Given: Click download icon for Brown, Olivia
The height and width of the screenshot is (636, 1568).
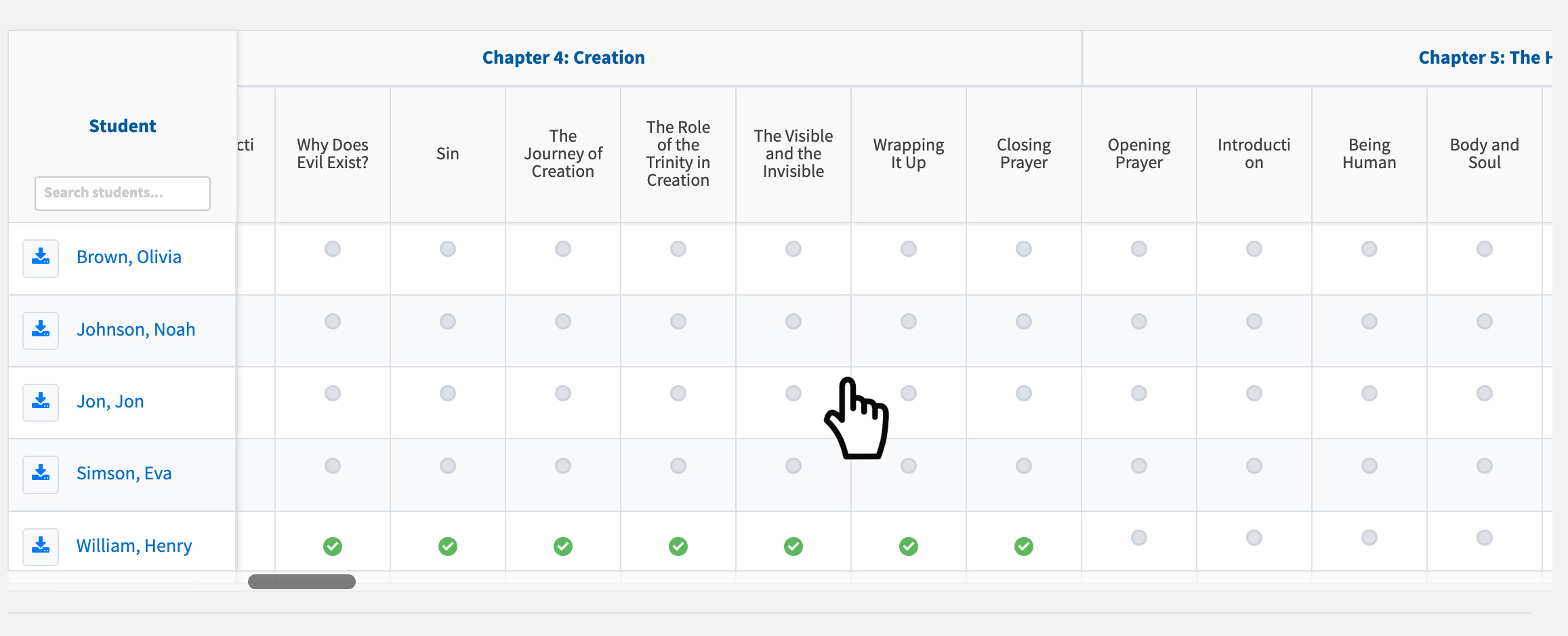Looking at the screenshot, I should point(41,258).
